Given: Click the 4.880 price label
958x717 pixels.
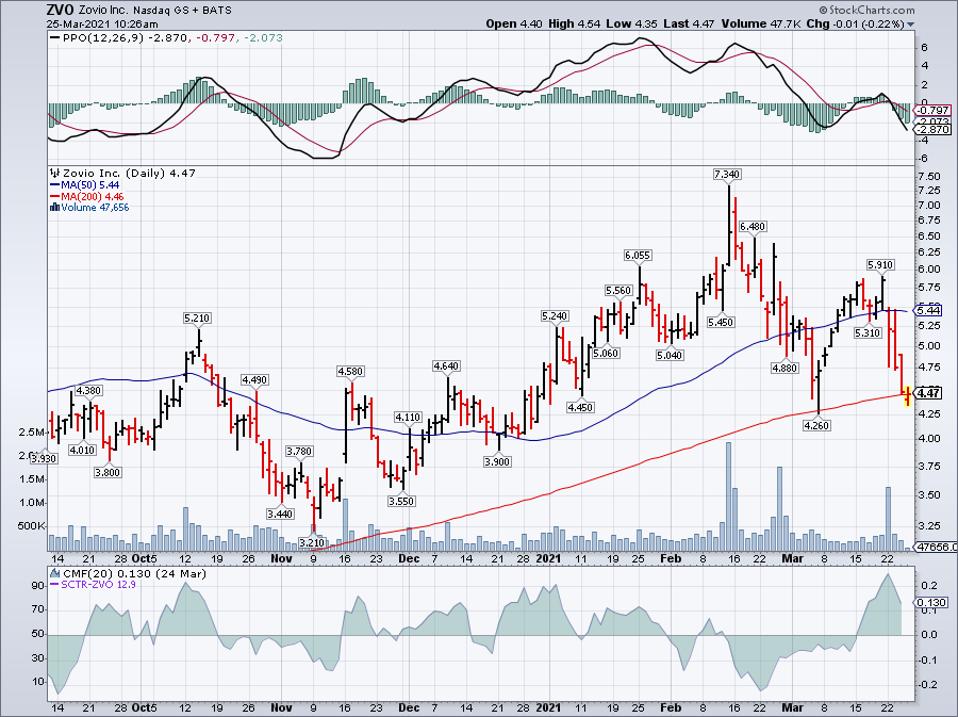Looking at the screenshot, I should point(784,368).
